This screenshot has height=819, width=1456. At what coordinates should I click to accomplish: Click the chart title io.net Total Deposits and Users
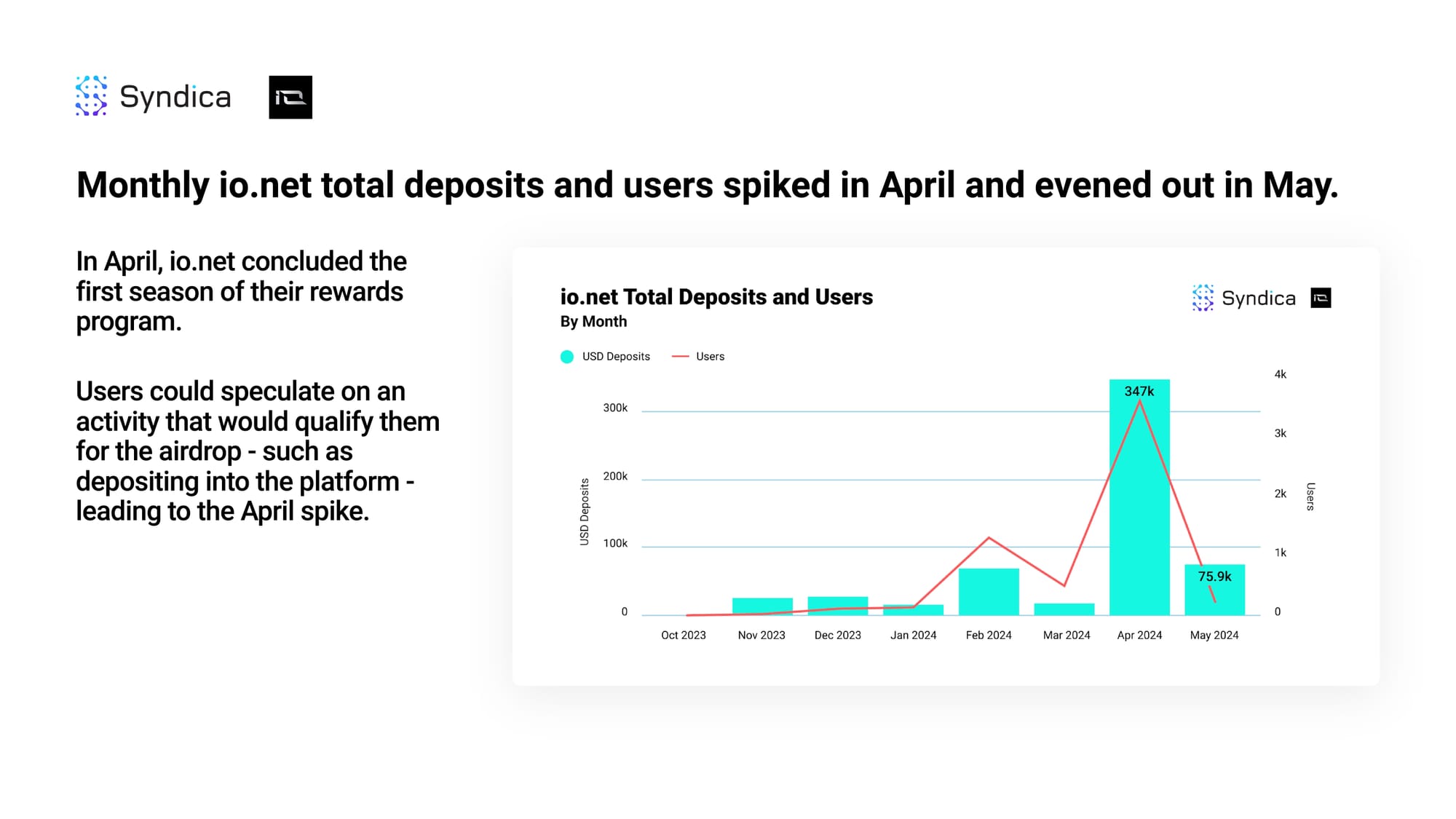point(716,297)
